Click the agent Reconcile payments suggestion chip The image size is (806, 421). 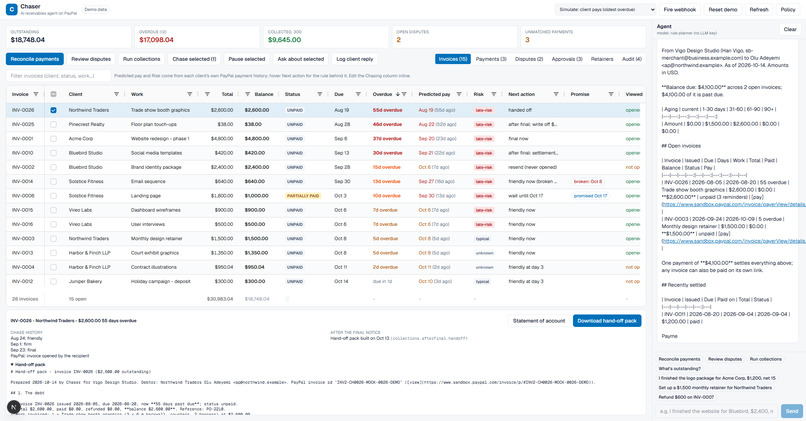tap(679, 359)
